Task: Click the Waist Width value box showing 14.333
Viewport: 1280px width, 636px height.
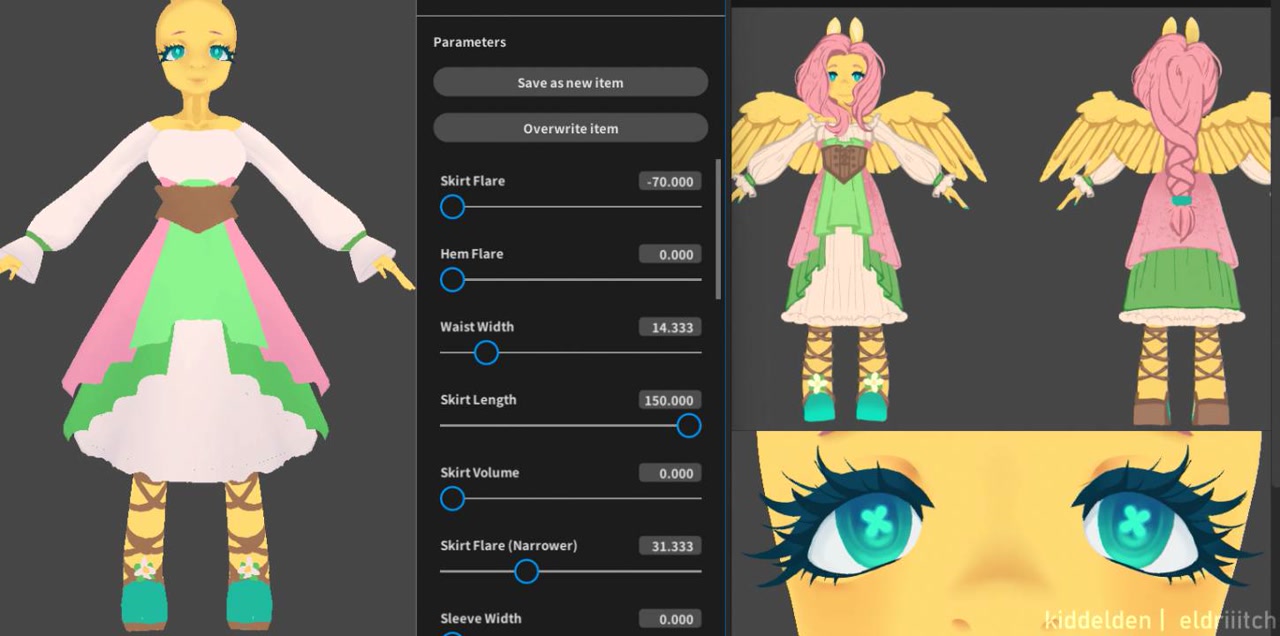Action: coord(669,327)
